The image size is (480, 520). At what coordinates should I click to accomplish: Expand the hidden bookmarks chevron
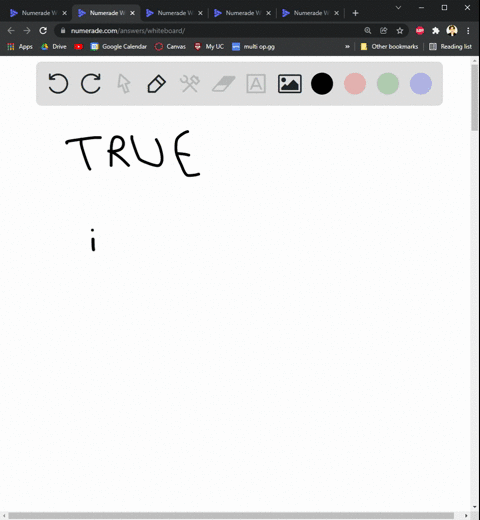pyautogui.click(x=347, y=47)
